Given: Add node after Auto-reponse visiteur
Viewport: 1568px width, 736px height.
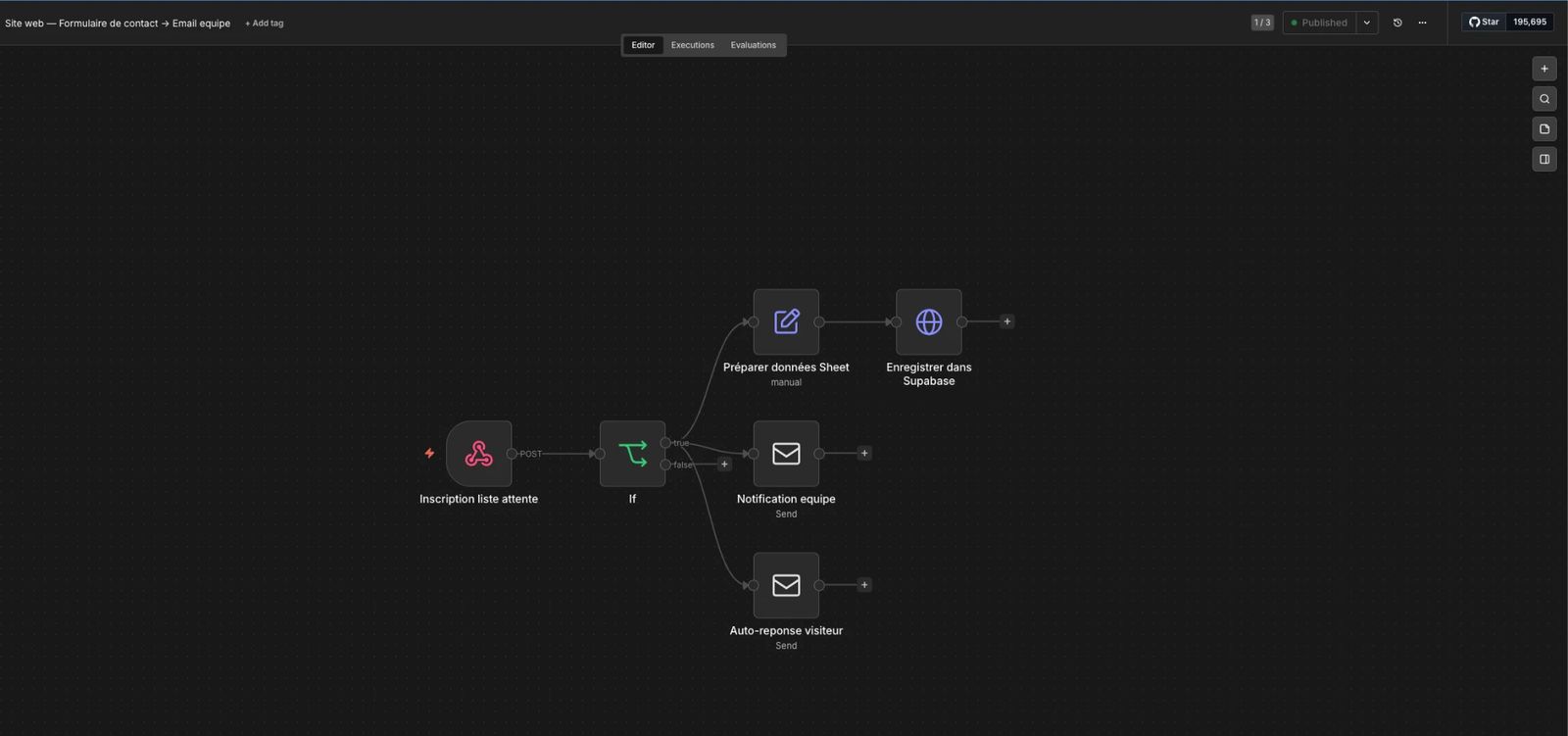Looking at the screenshot, I should 863,585.
